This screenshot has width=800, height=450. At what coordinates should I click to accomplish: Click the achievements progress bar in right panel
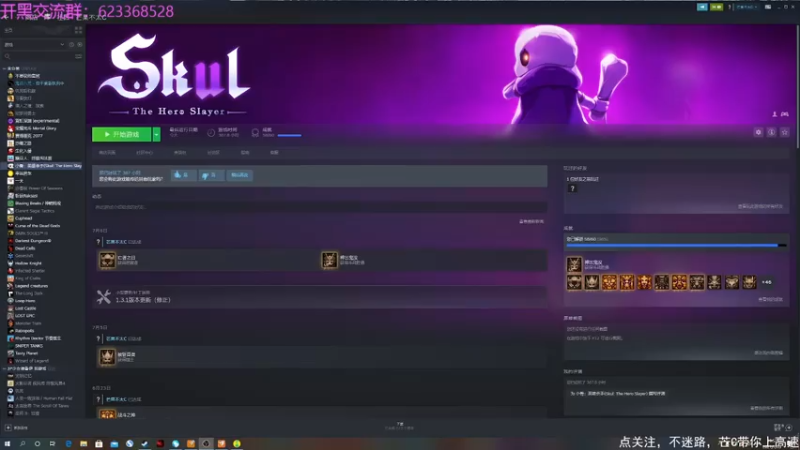(x=676, y=245)
